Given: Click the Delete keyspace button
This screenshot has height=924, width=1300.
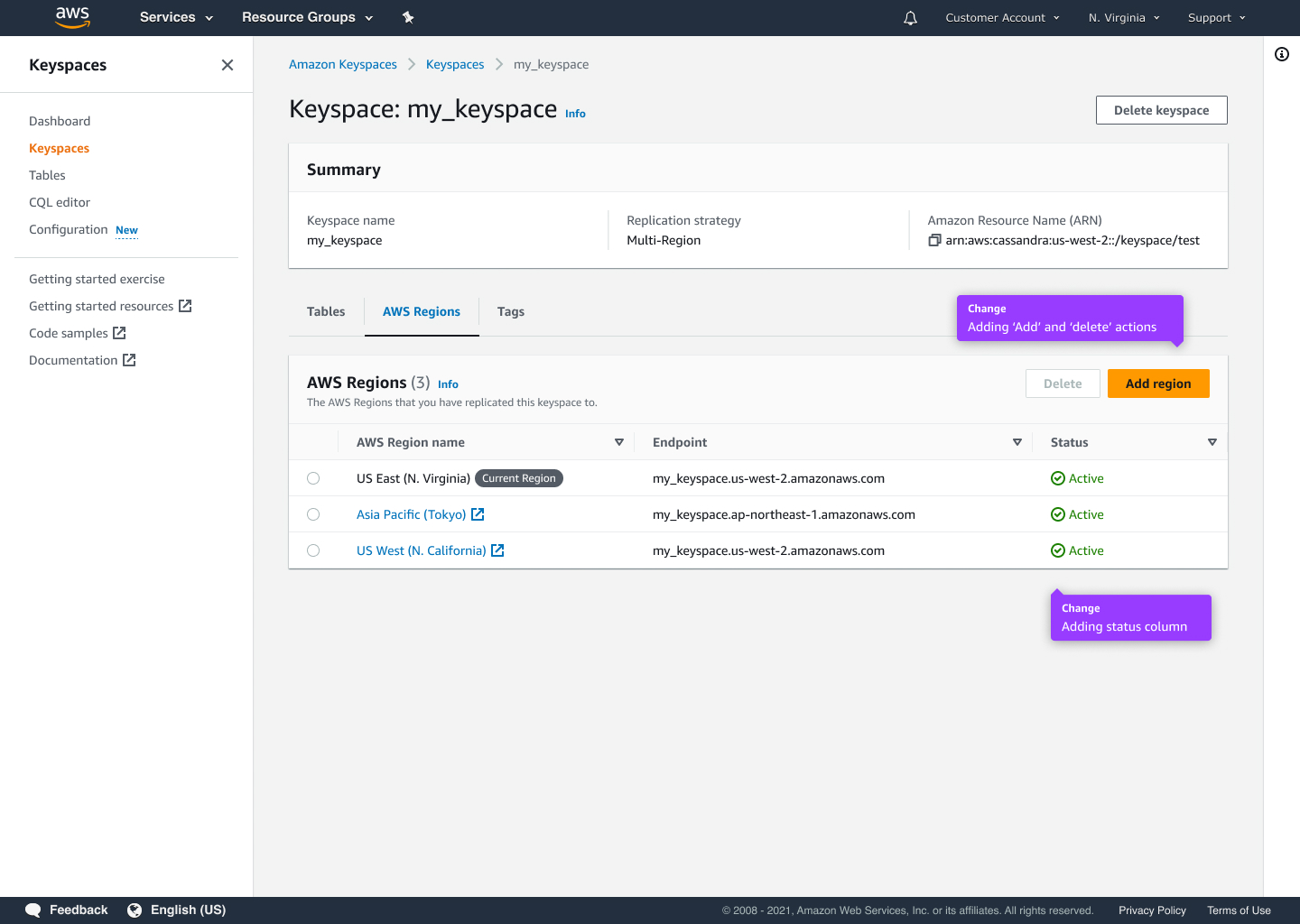Looking at the screenshot, I should tap(1161, 109).
